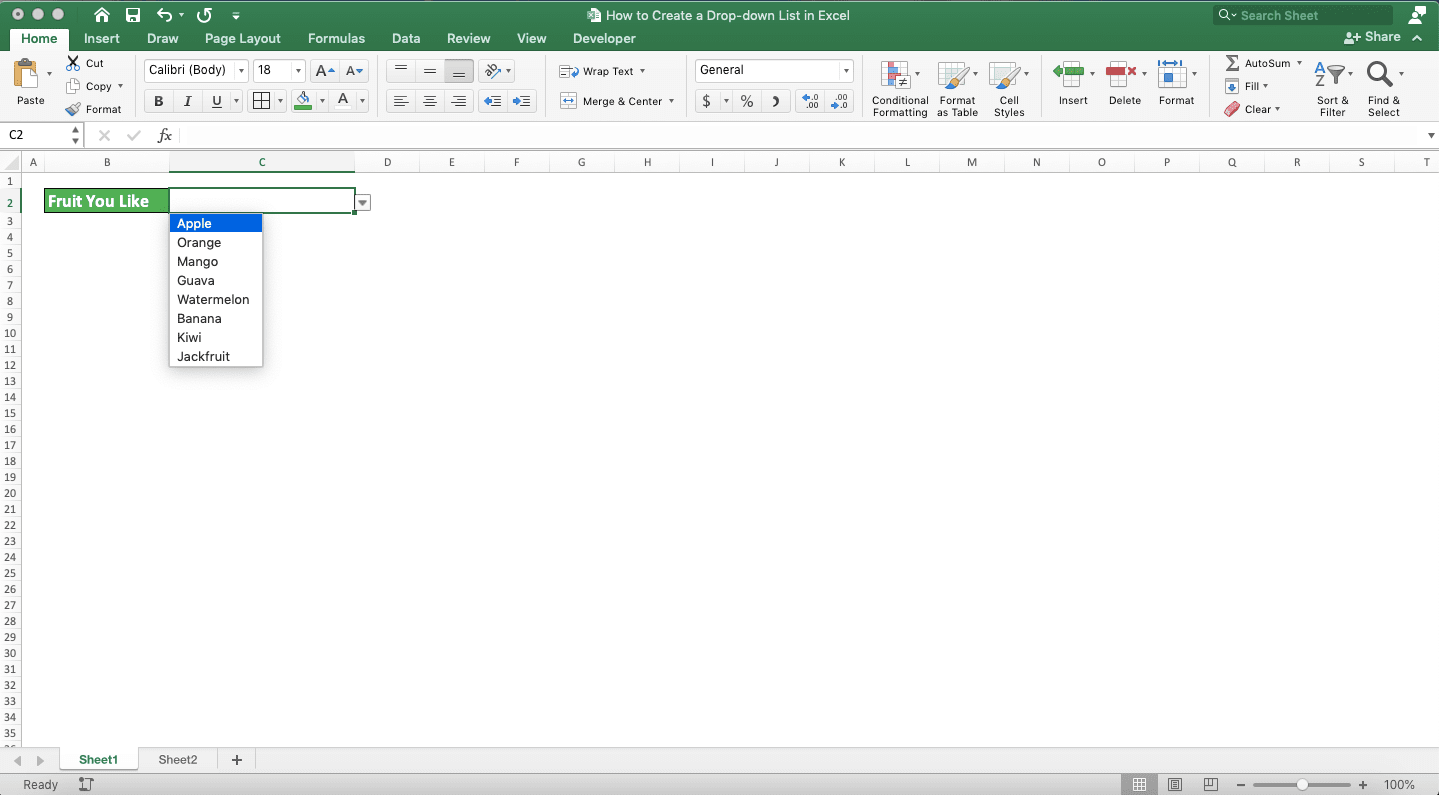Image resolution: width=1439 pixels, height=795 pixels.
Task: Decrease decimal places
Action: [840, 101]
